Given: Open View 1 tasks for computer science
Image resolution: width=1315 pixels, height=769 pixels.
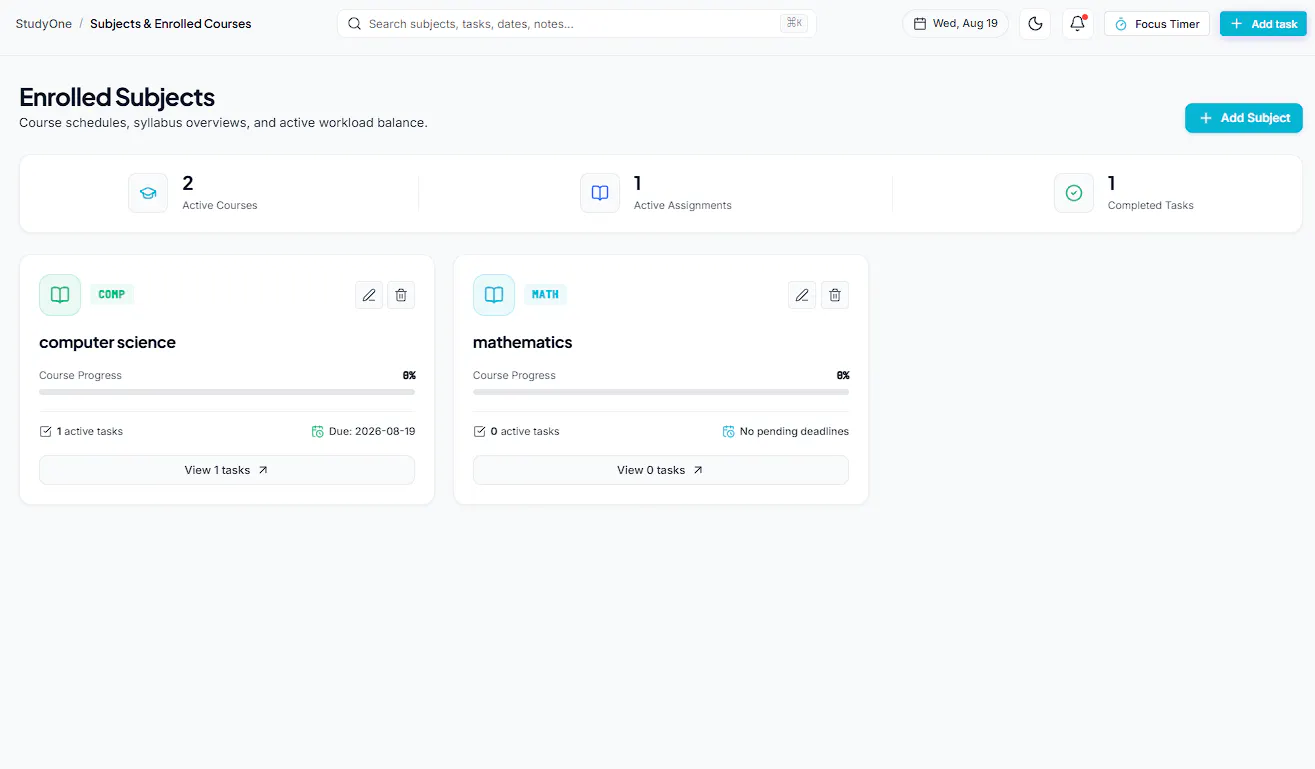Looking at the screenshot, I should [227, 470].
